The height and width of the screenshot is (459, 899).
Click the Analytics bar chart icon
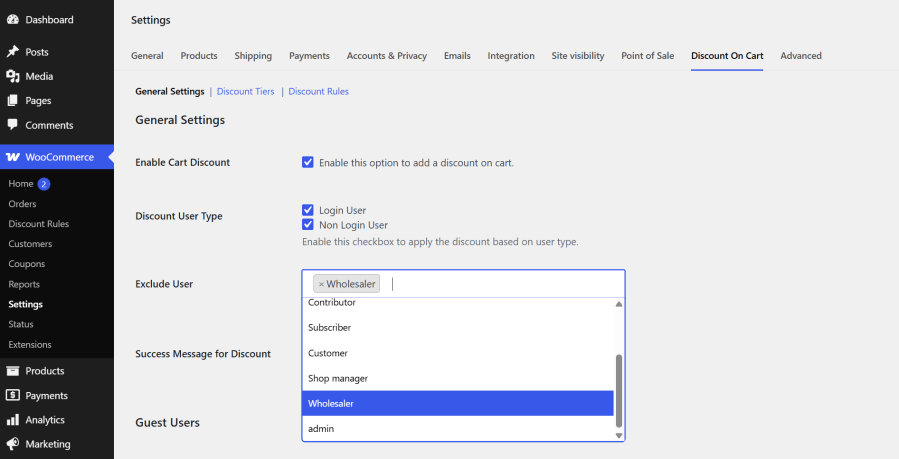tap(13, 420)
